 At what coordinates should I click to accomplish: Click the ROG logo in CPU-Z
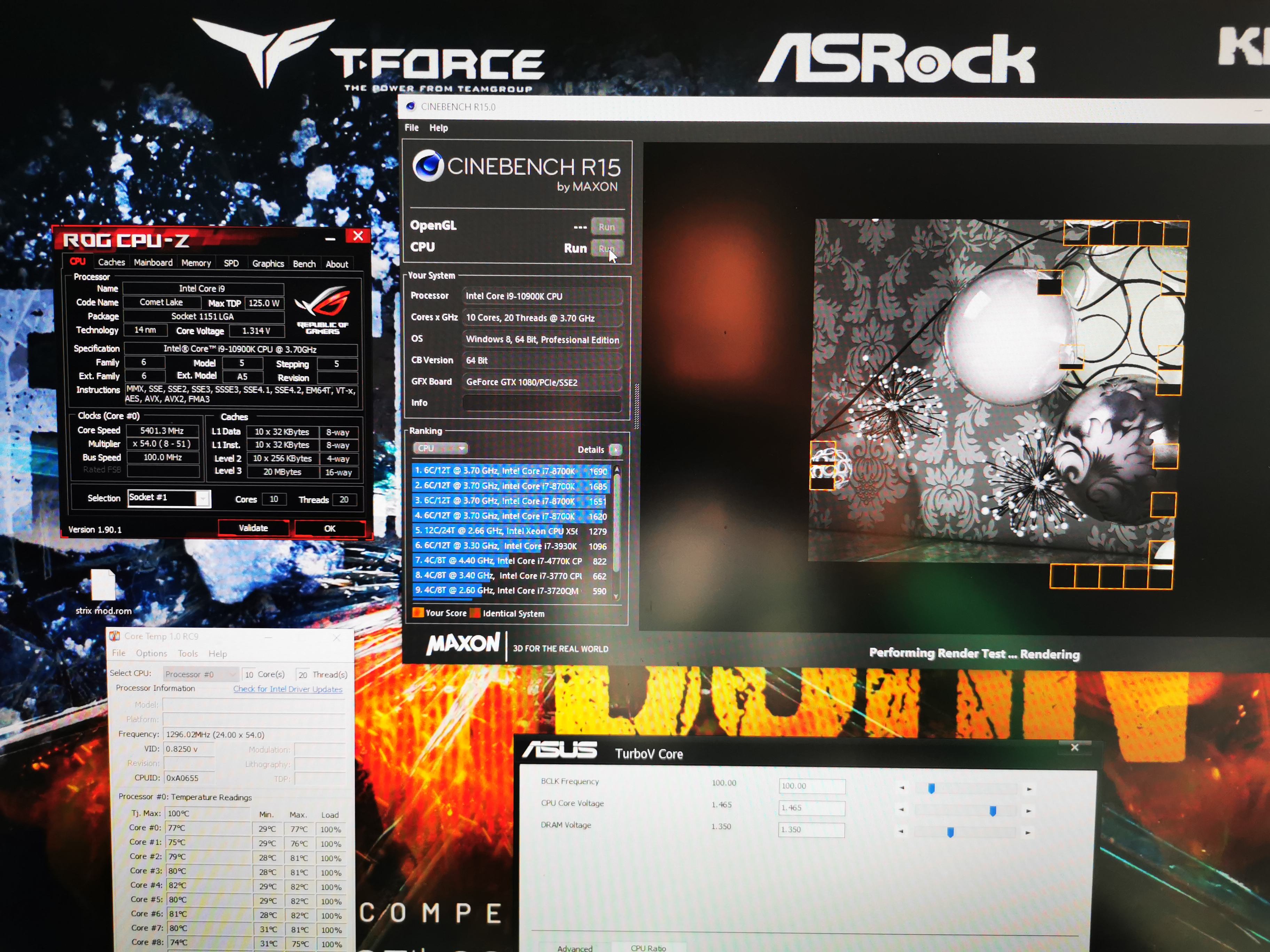[323, 310]
